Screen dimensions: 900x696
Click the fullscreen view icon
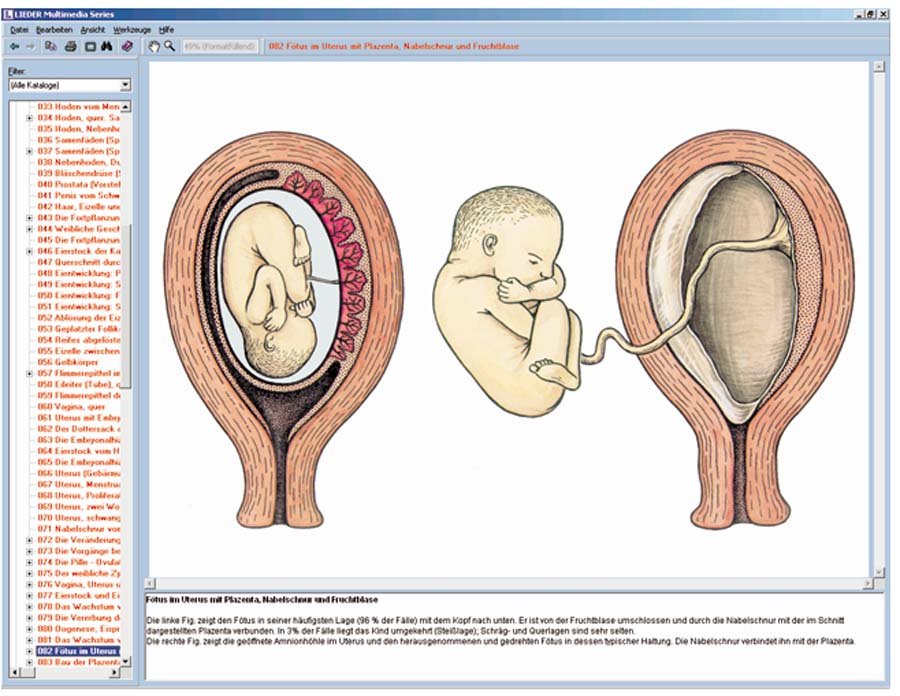[89, 47]
